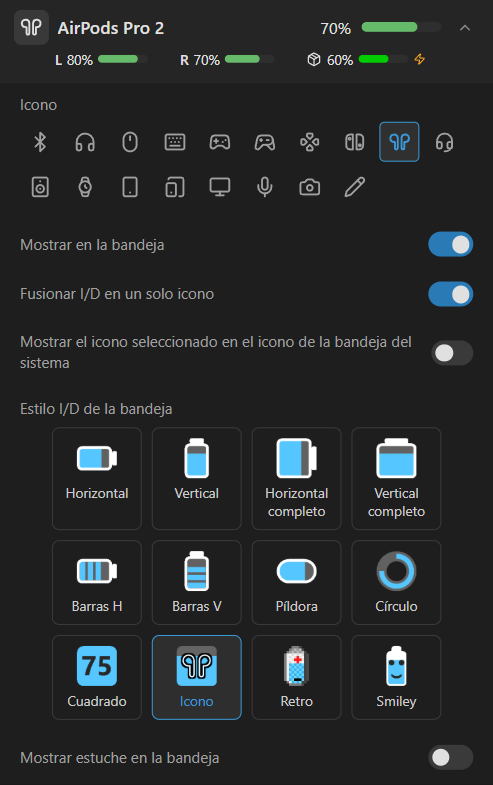Image resolution: width=493 pixels, height=785 pixels.
Task: Enable Mostrar estuche en la bandeja
Action: [450, 757]
